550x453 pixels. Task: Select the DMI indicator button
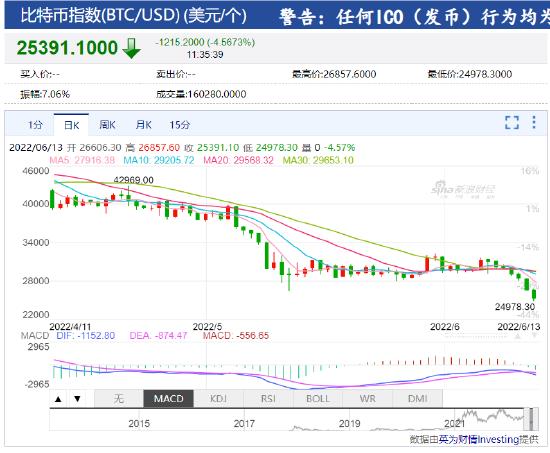click(417, 399)
